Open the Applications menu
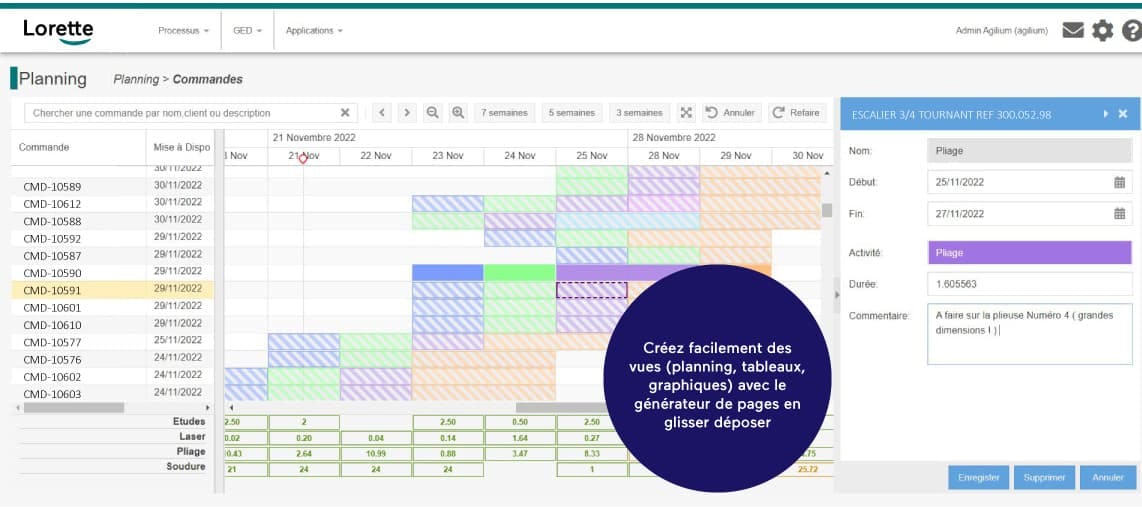Screen dimensions: 1142x509 (314, 31)
